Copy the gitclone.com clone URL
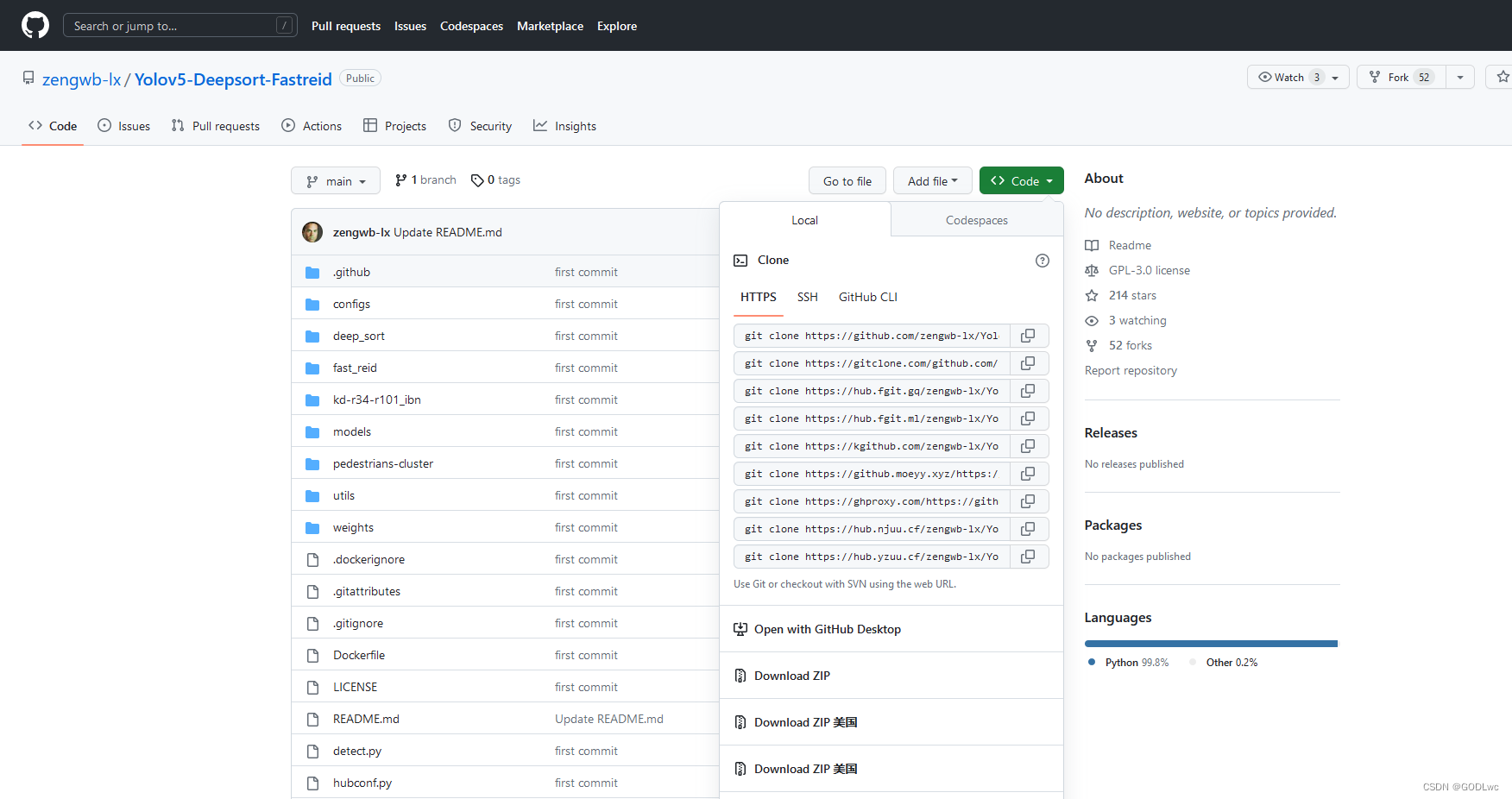The height and width of the screenshot is (799, 1512). (x=1028, y=363)
